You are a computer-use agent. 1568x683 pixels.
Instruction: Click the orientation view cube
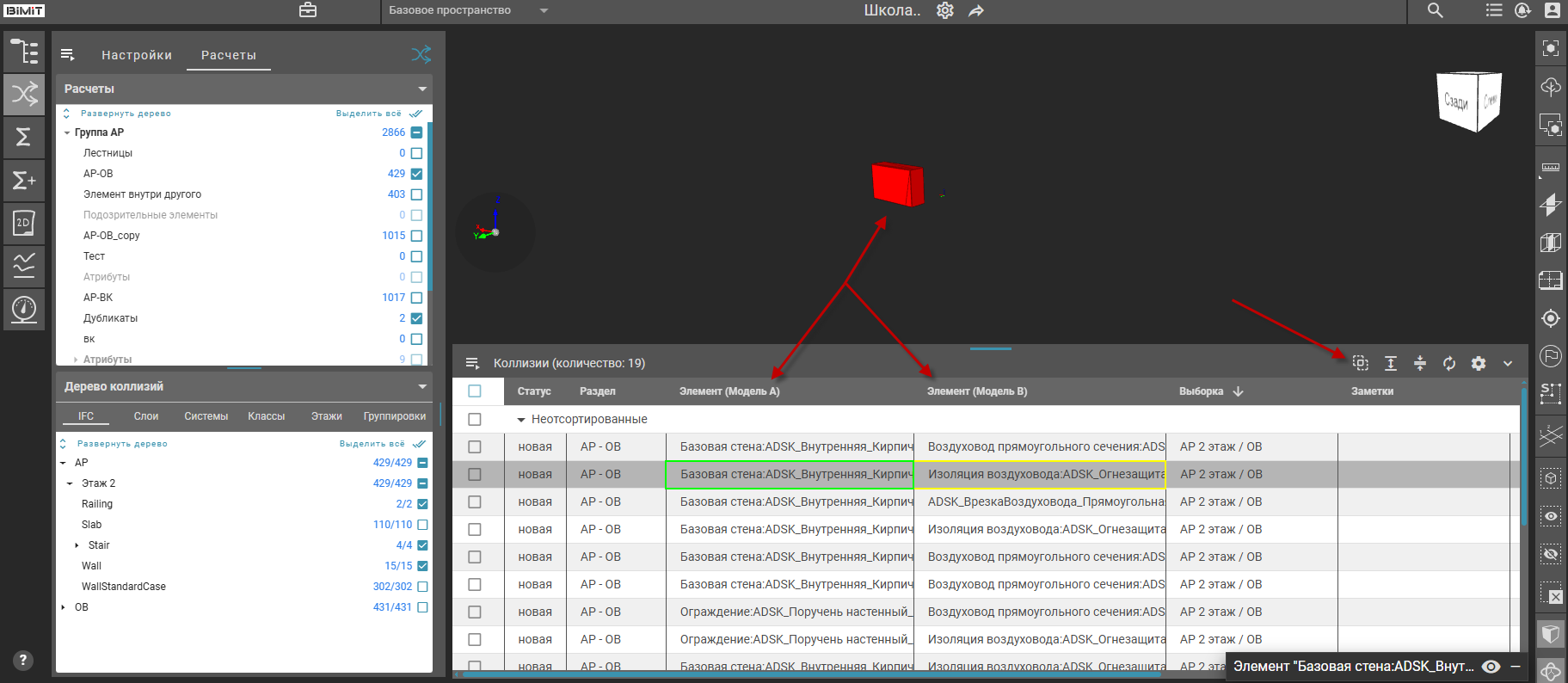coord(1468,102)
